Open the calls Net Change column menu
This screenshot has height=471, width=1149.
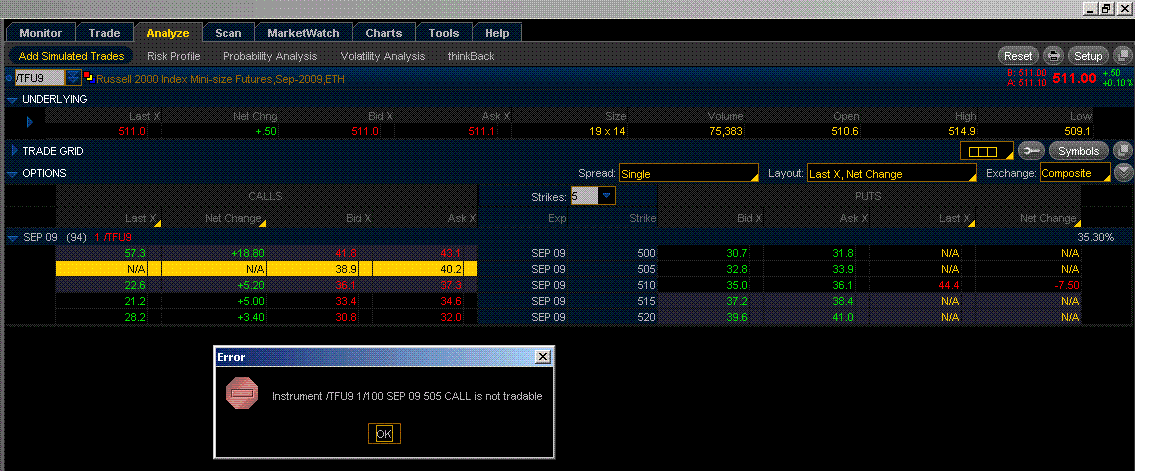tap(263, 223)
